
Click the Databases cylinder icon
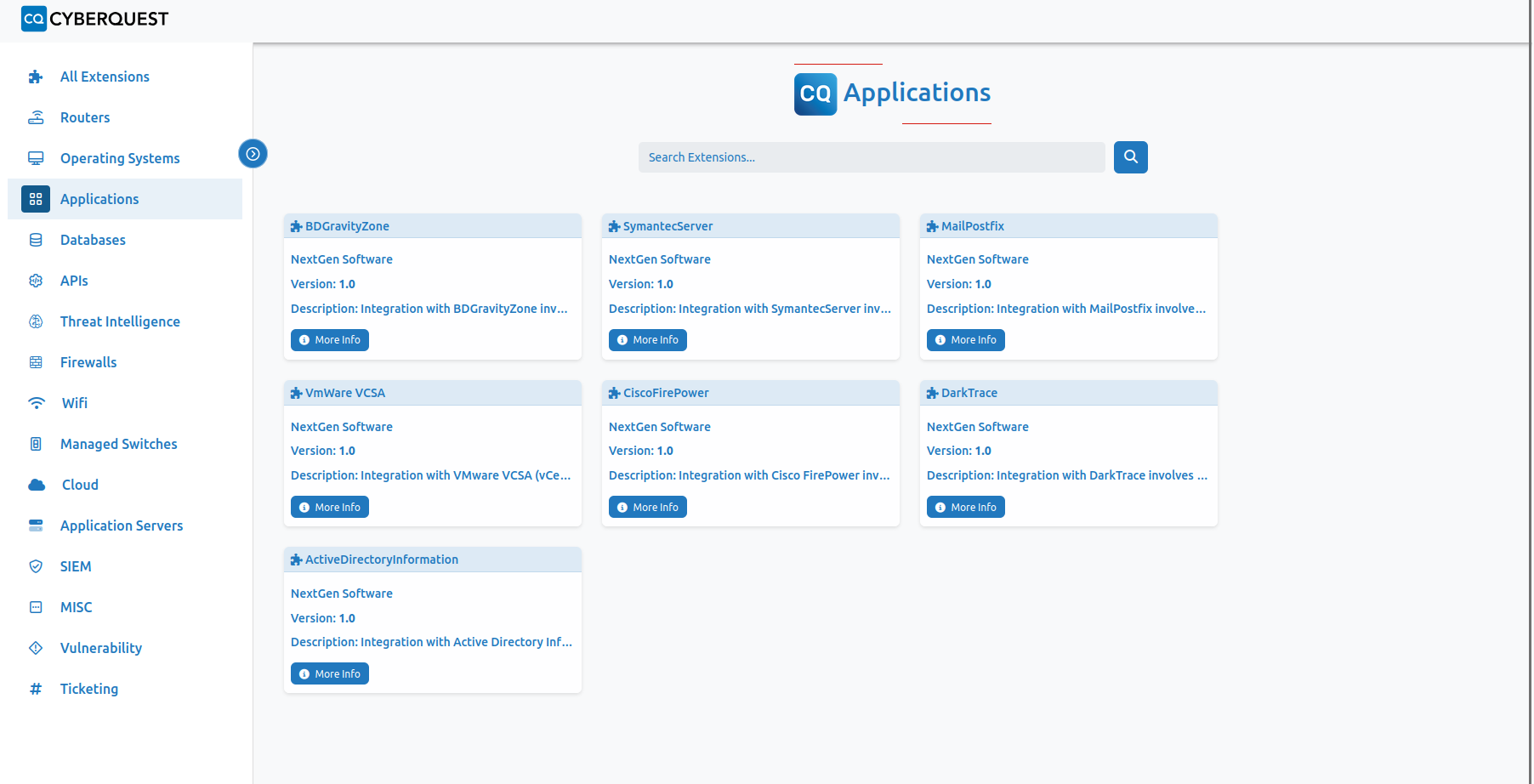(36, 240)
